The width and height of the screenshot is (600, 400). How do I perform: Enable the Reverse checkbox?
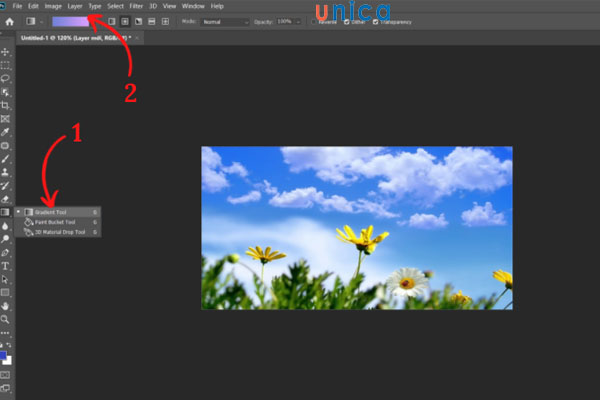[313, 22]
